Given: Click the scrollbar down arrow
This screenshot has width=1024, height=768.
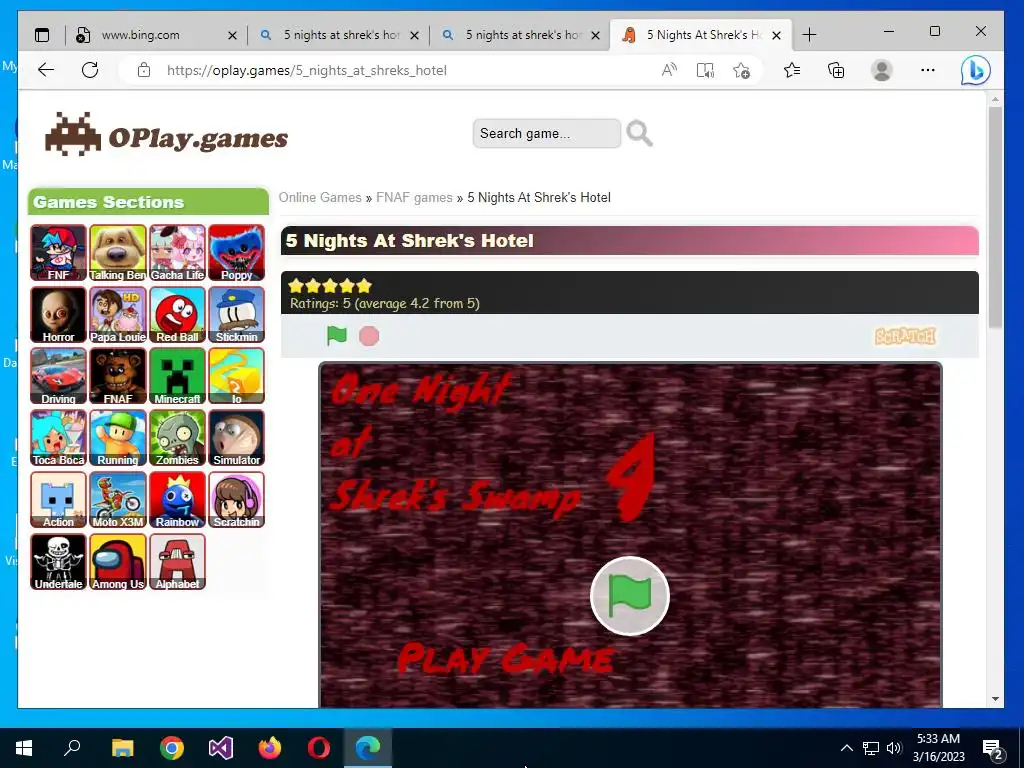Looking at the screenshot, I should 995,699.
